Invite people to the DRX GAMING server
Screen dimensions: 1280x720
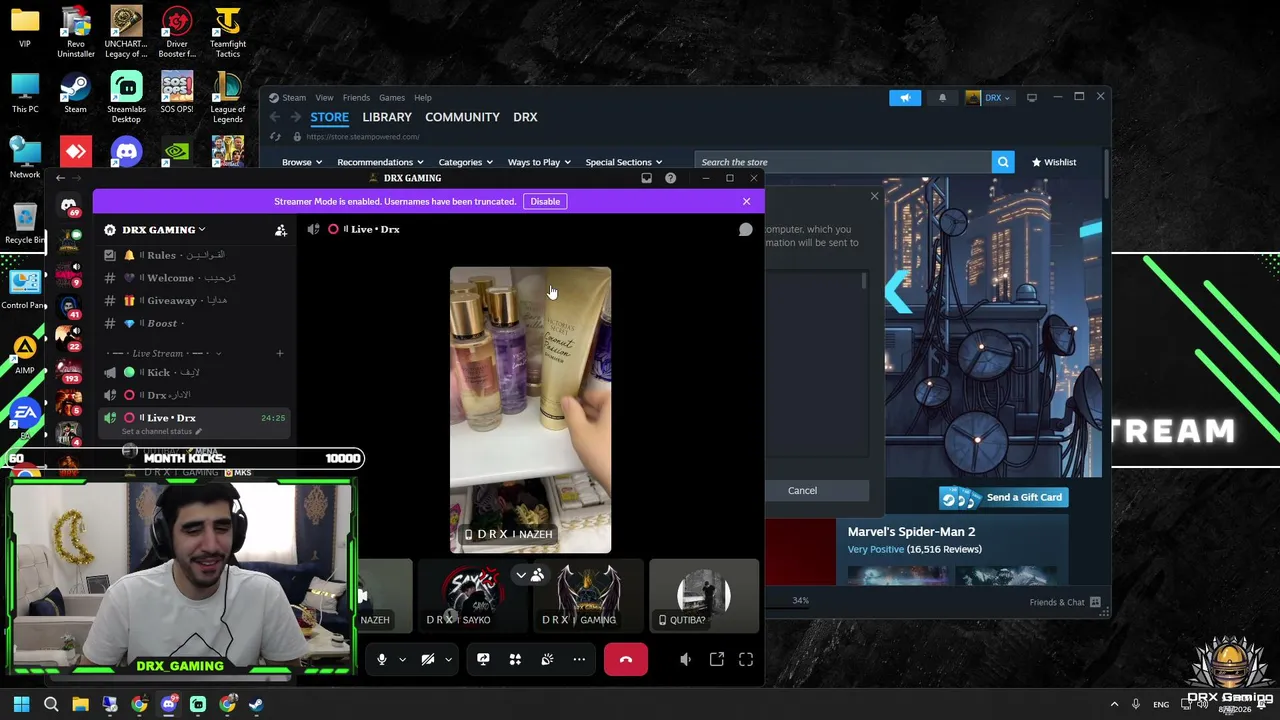[x=281, y=230]
